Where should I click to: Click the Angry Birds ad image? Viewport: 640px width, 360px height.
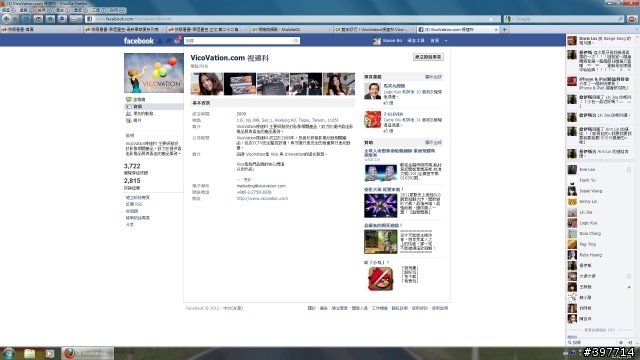click(380, 279)
